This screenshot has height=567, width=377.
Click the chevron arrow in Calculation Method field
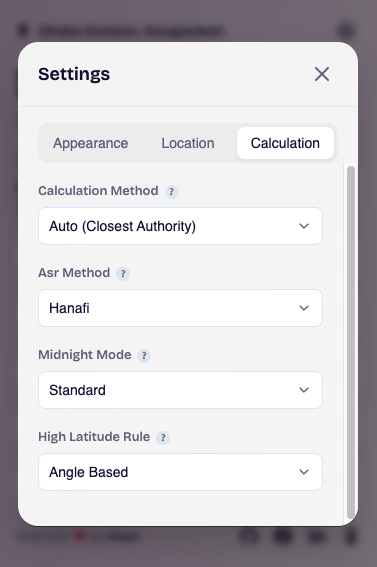tap(304, 226)
